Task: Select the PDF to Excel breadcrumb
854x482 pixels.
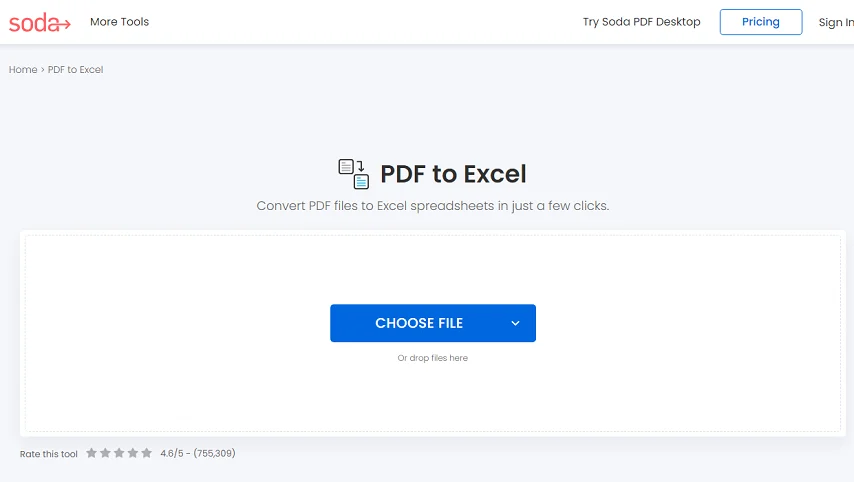Action: [75, 70]
